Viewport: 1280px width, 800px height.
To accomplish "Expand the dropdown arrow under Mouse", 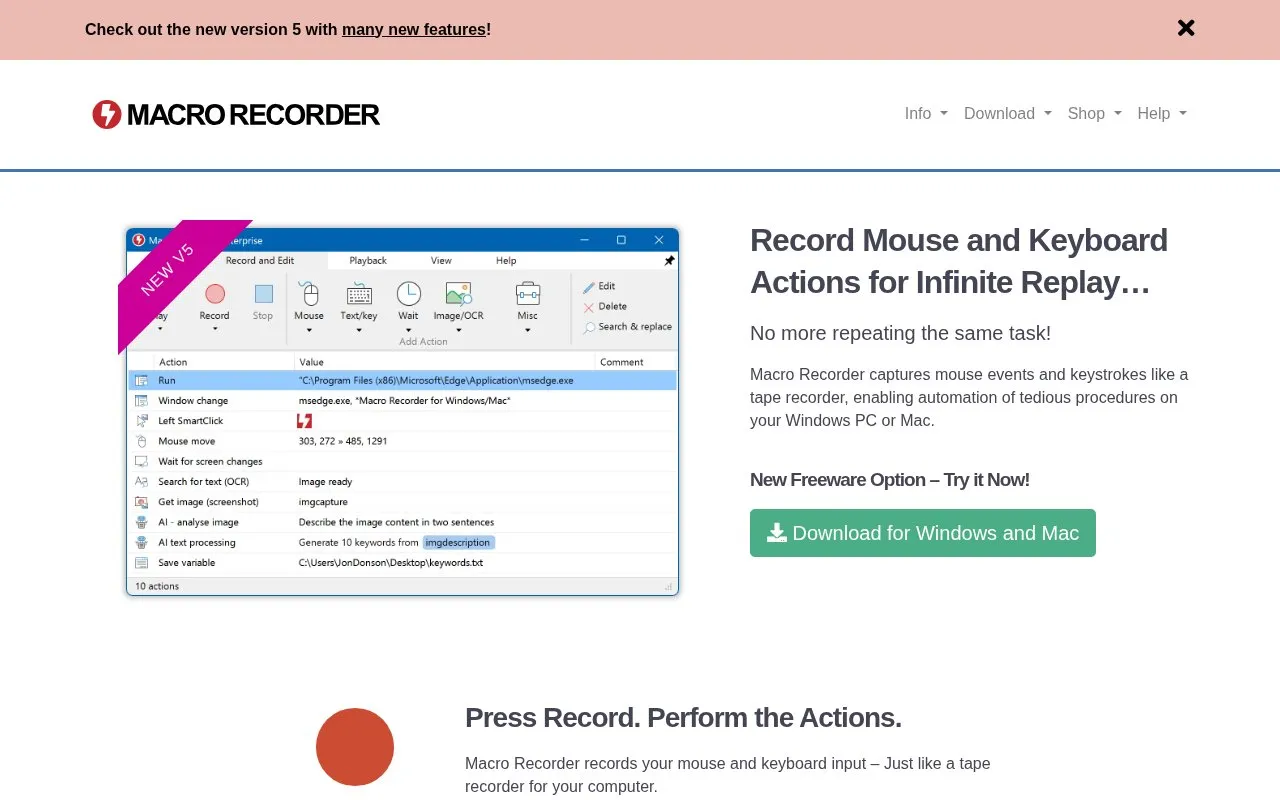I will pos(309,330).
